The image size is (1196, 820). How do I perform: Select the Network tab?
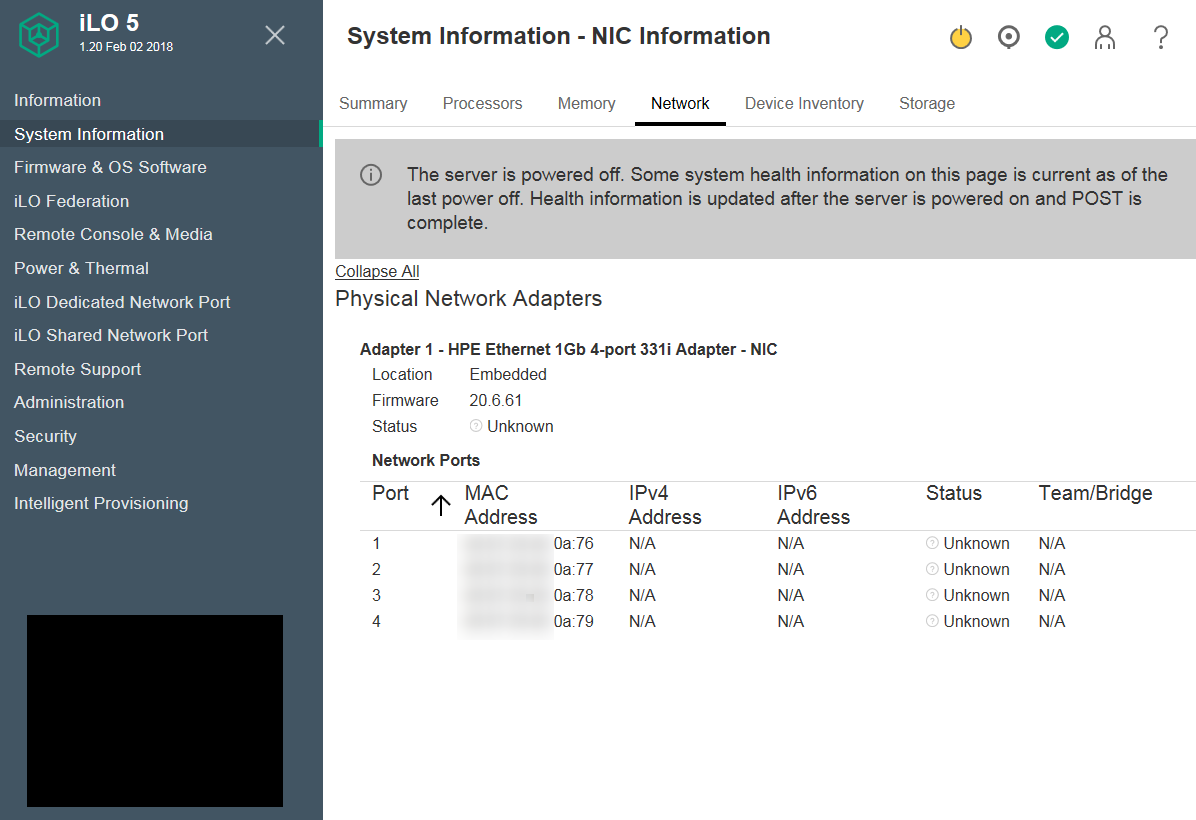click(x=680, y=103)
